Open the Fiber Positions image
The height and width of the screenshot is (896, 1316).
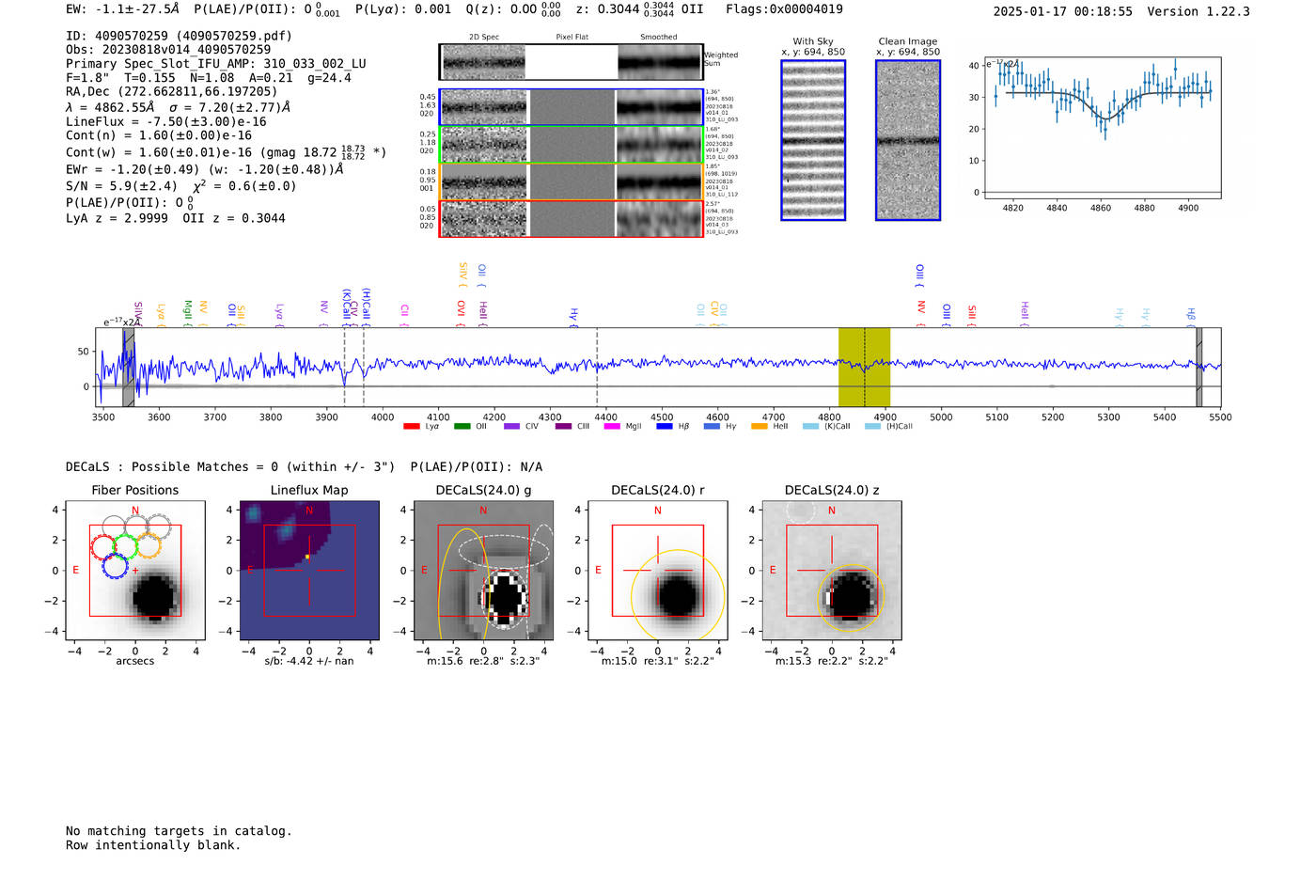135,571
